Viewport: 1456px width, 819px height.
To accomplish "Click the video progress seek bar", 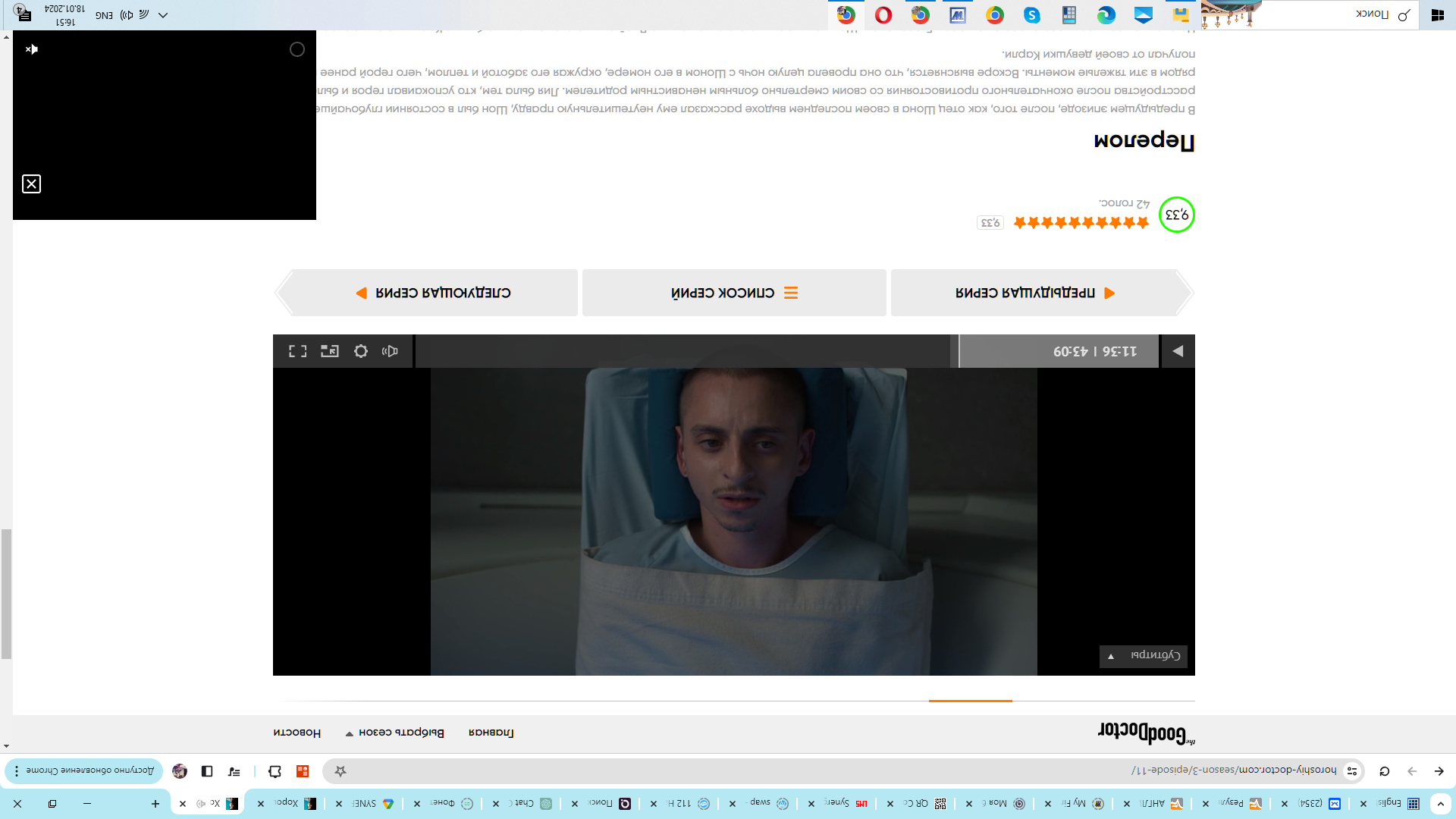I will coord(682,351).
